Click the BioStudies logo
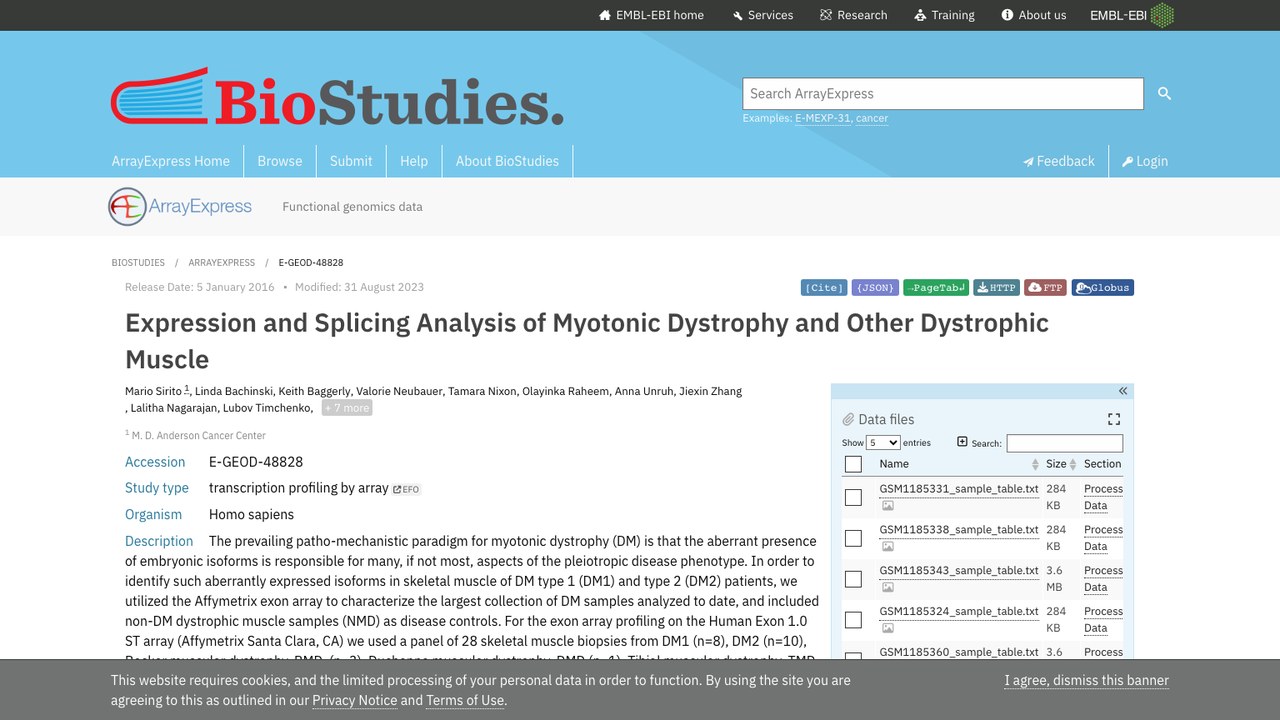This screenshot has width=1280, height=720. pyautogui.click(x=337, y=96)
